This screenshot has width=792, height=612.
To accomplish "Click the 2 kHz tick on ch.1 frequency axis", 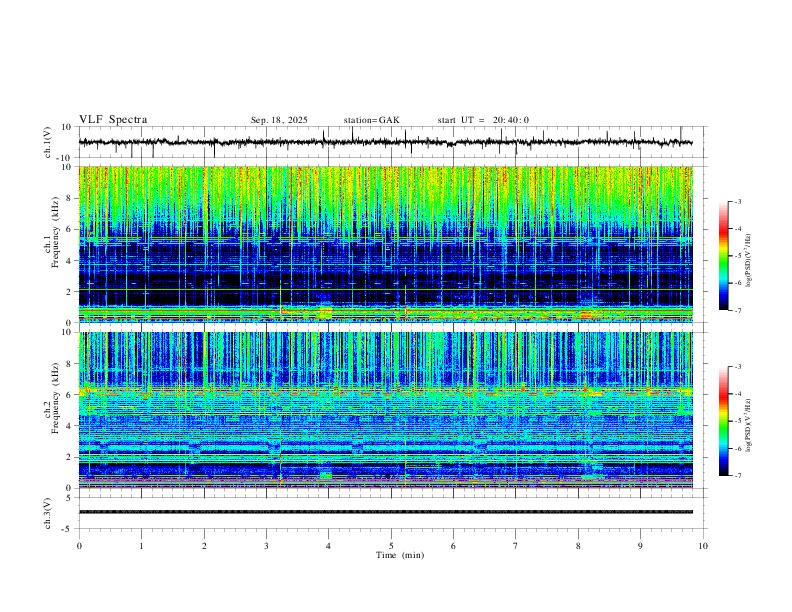I will point(70,292).
